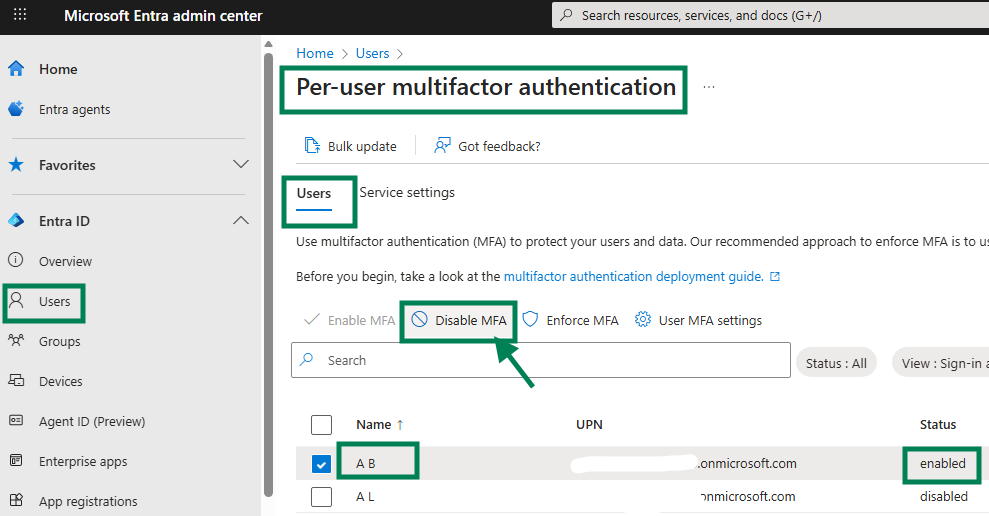Switch to the Users tab
Screen dimensions: 989x516
click(313, 193)
